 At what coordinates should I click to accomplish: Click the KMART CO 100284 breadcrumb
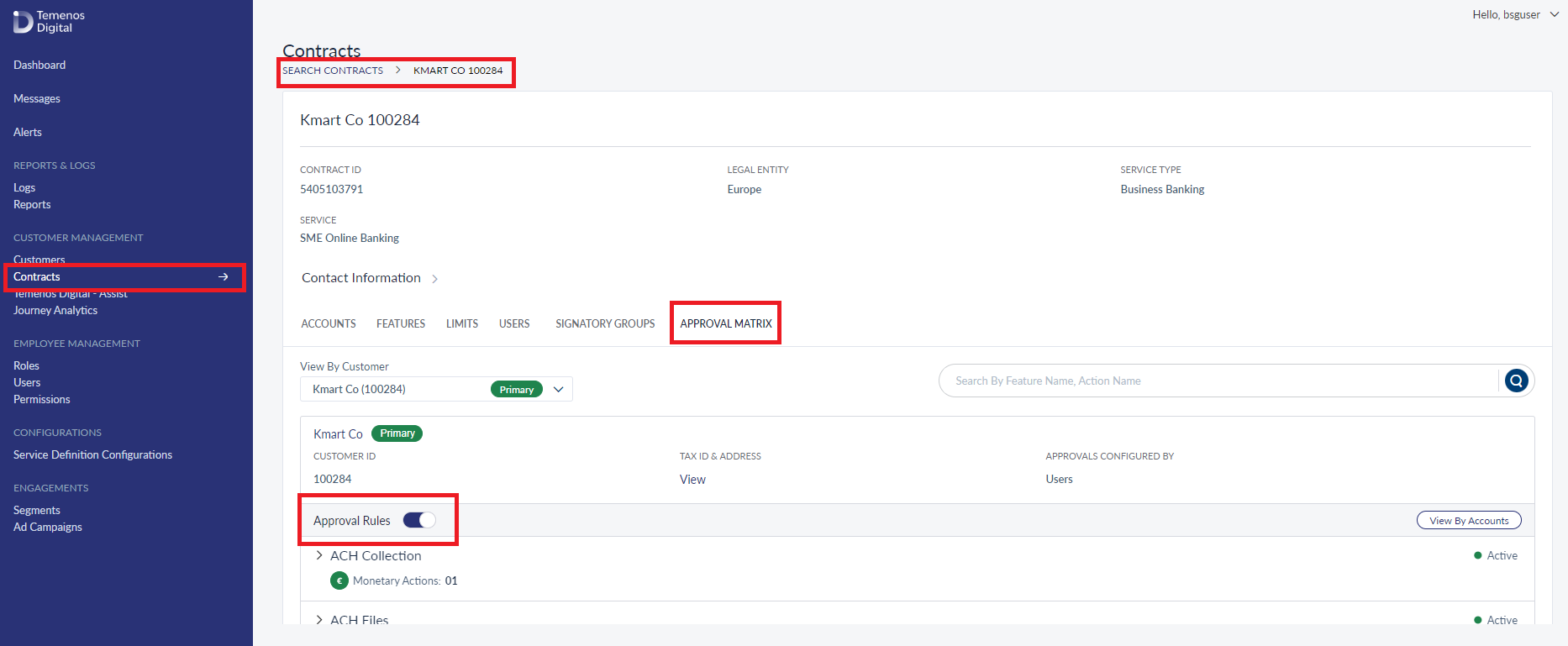pyautogui.click(x=458, y=71)
